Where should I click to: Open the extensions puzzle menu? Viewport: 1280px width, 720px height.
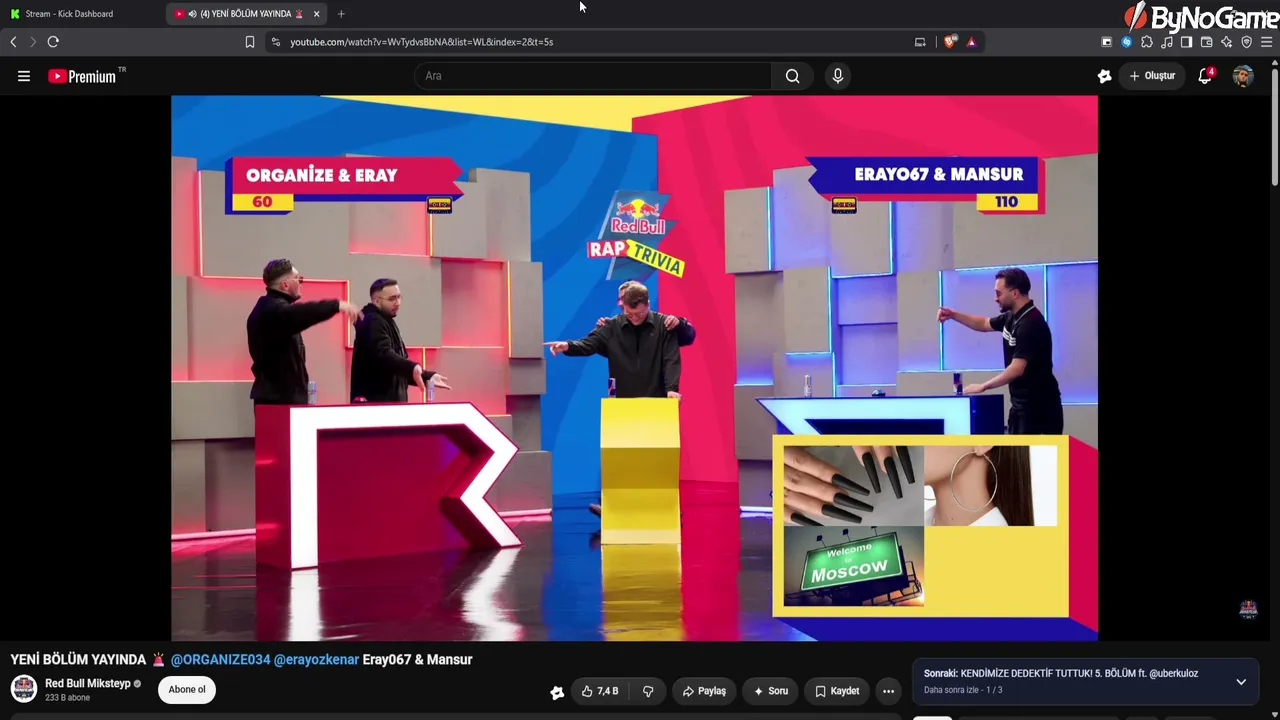click(x=1146, y=42)
